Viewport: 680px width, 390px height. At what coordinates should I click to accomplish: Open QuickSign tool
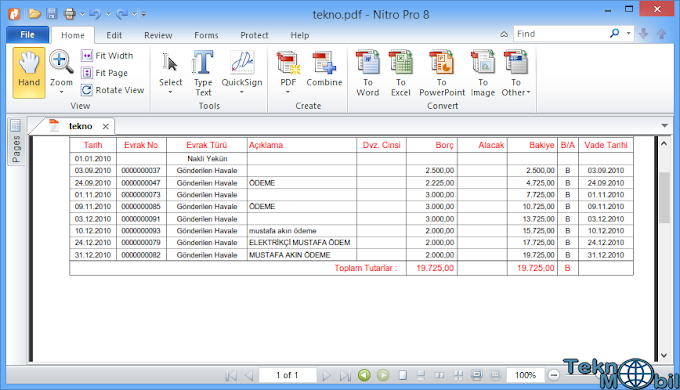click(242, 69)
